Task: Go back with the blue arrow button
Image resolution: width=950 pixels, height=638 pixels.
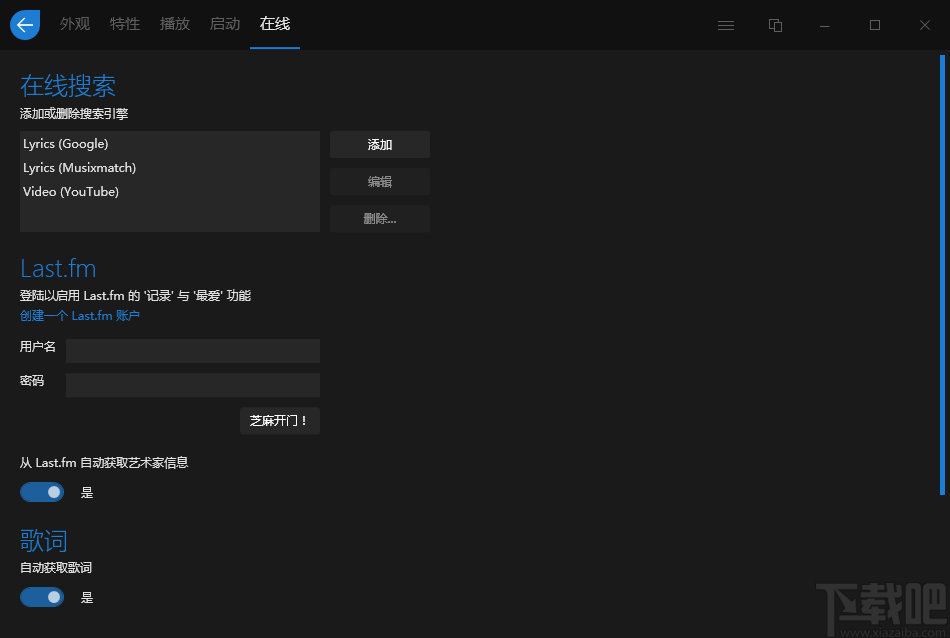Action: (25, 25)
